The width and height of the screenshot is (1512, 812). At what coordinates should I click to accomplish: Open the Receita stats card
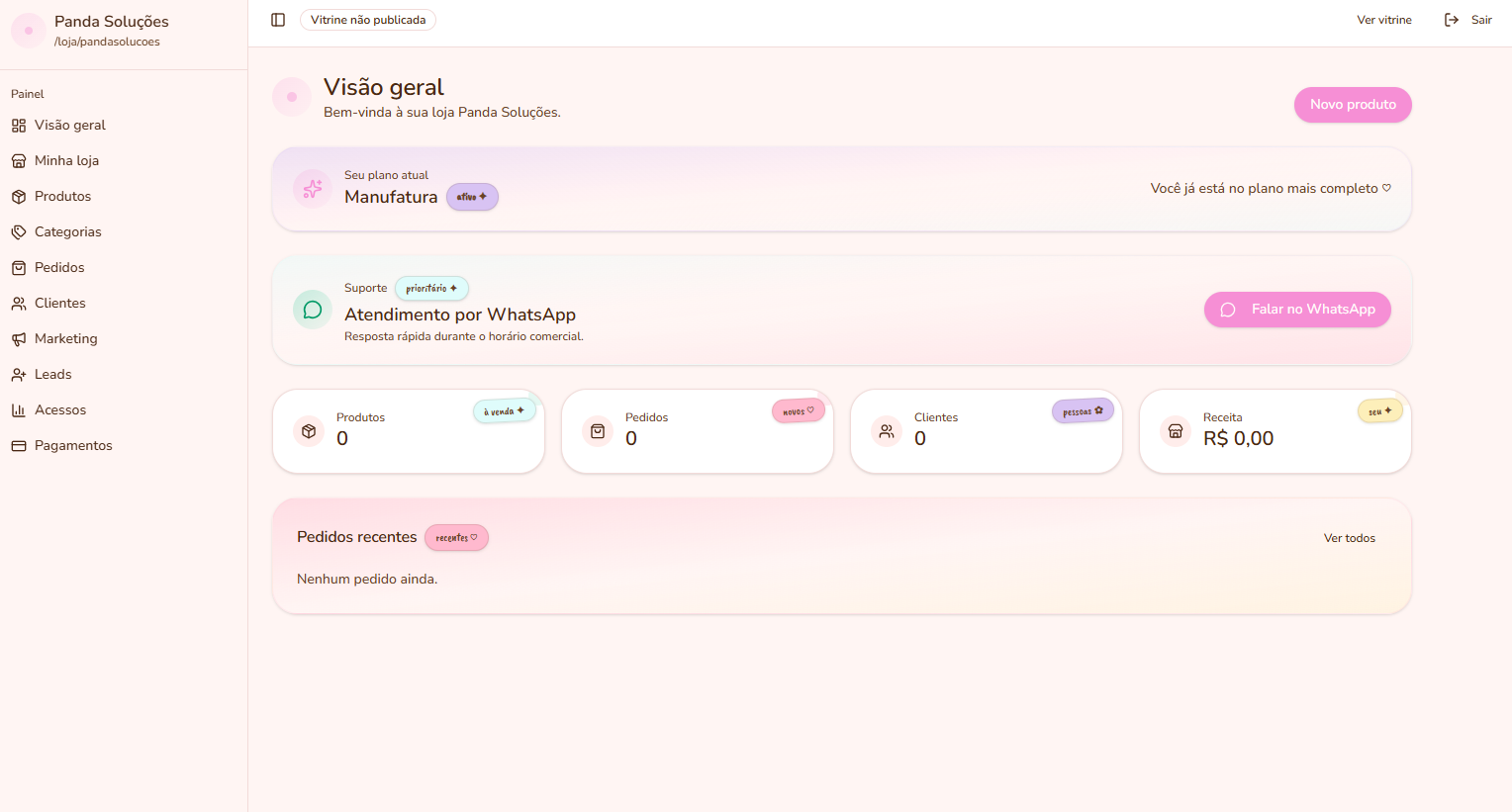[x=1276, y=431]
